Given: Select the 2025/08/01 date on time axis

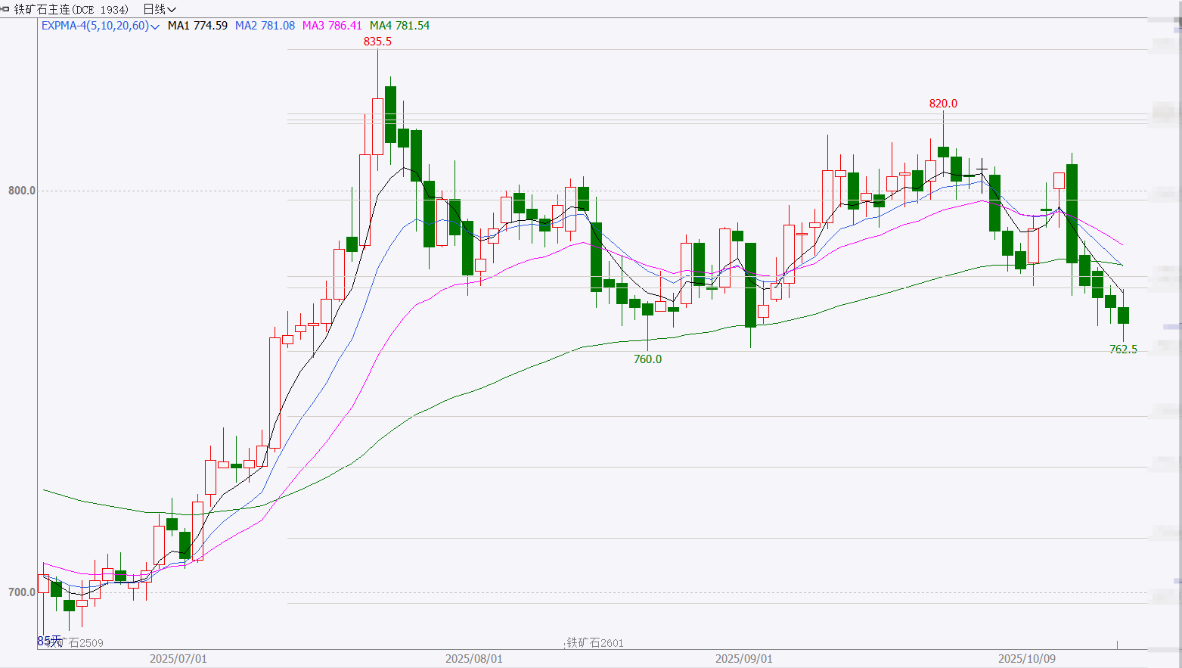Looking at the screenshot, I should 473,659.
